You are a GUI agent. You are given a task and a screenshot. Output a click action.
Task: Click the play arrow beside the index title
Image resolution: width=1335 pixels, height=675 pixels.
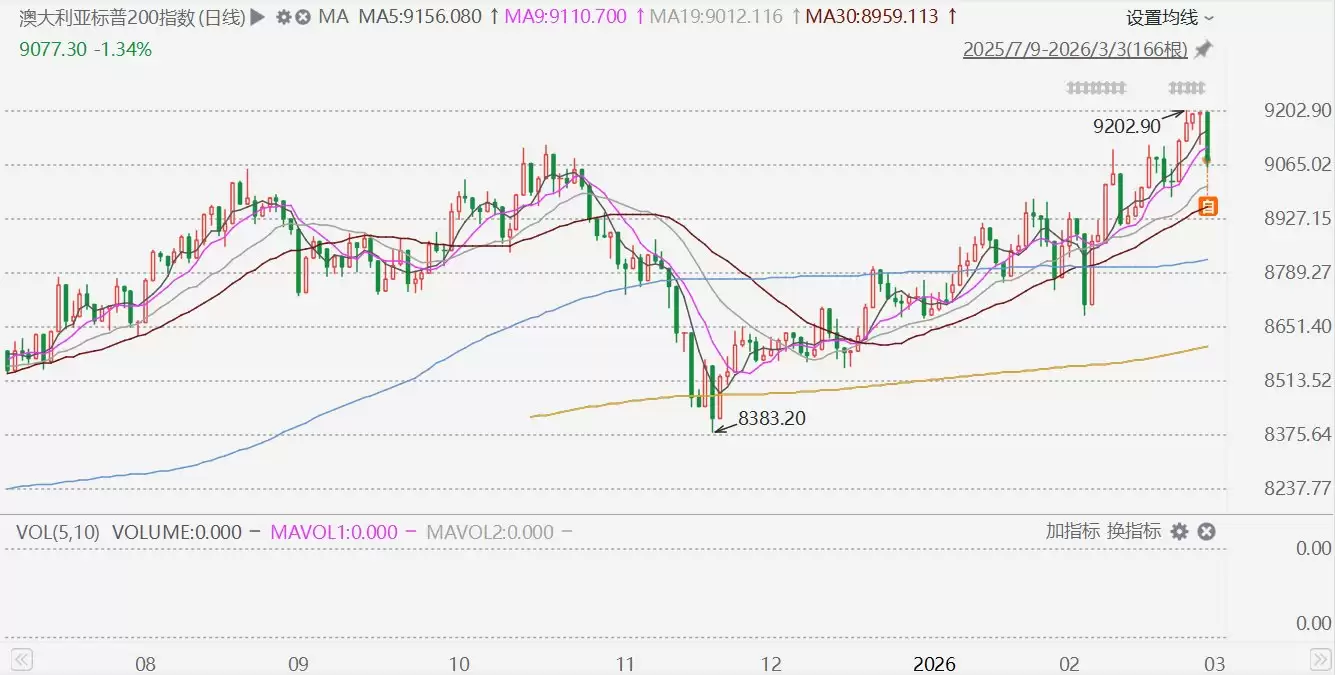pos(258,17)
